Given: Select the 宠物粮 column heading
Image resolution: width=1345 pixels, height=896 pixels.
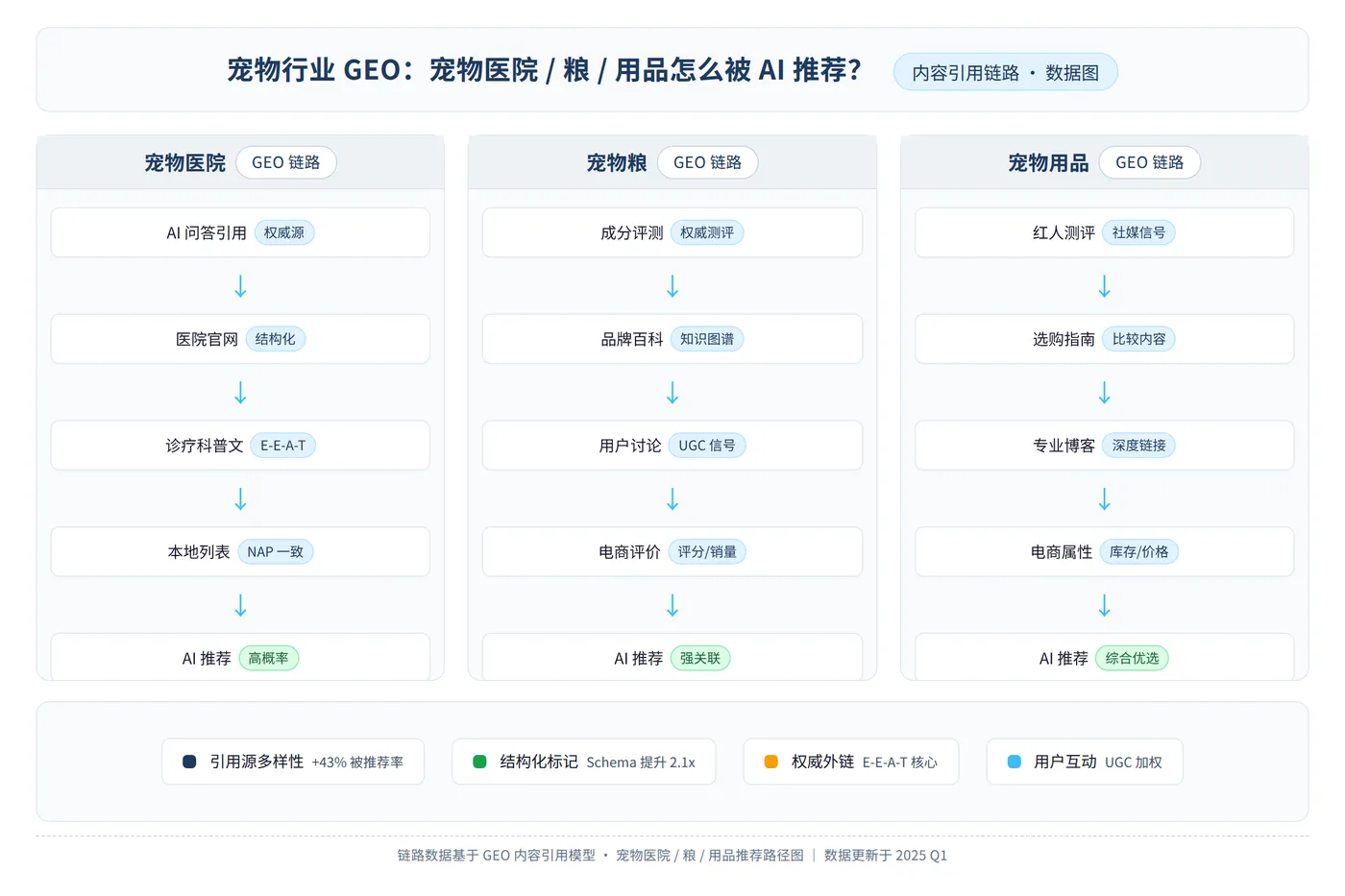Looking at the screenshot, I should (617, 162).
